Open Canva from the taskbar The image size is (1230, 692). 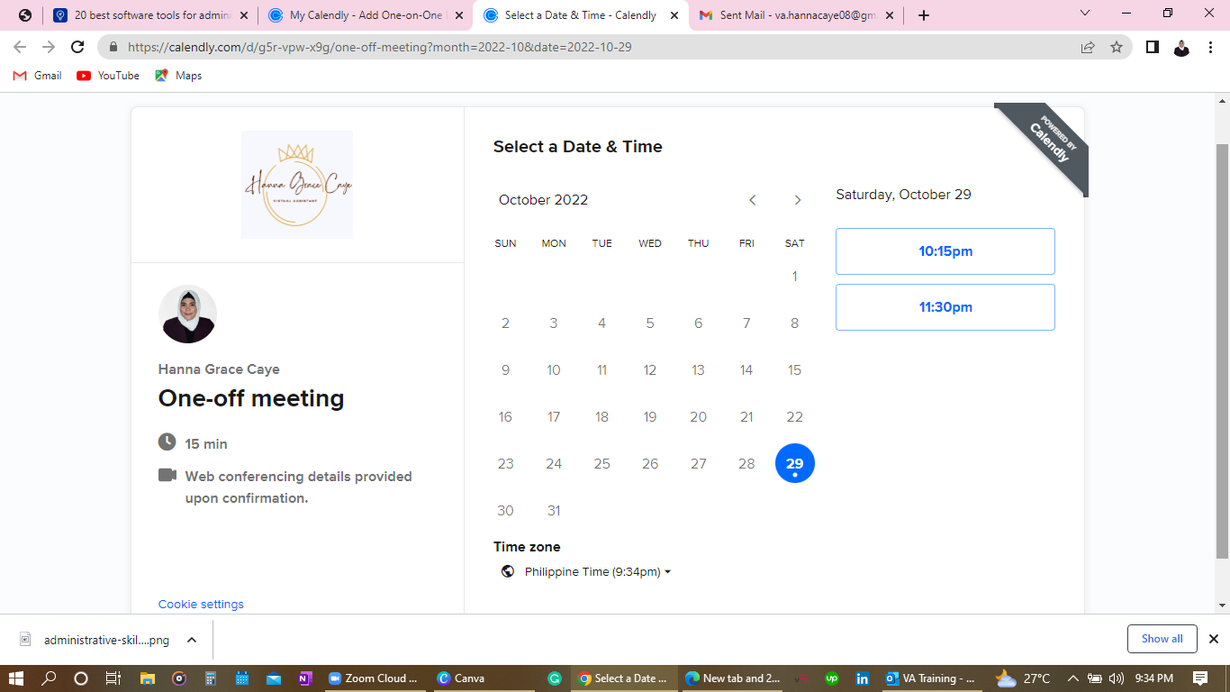(462, 678)
